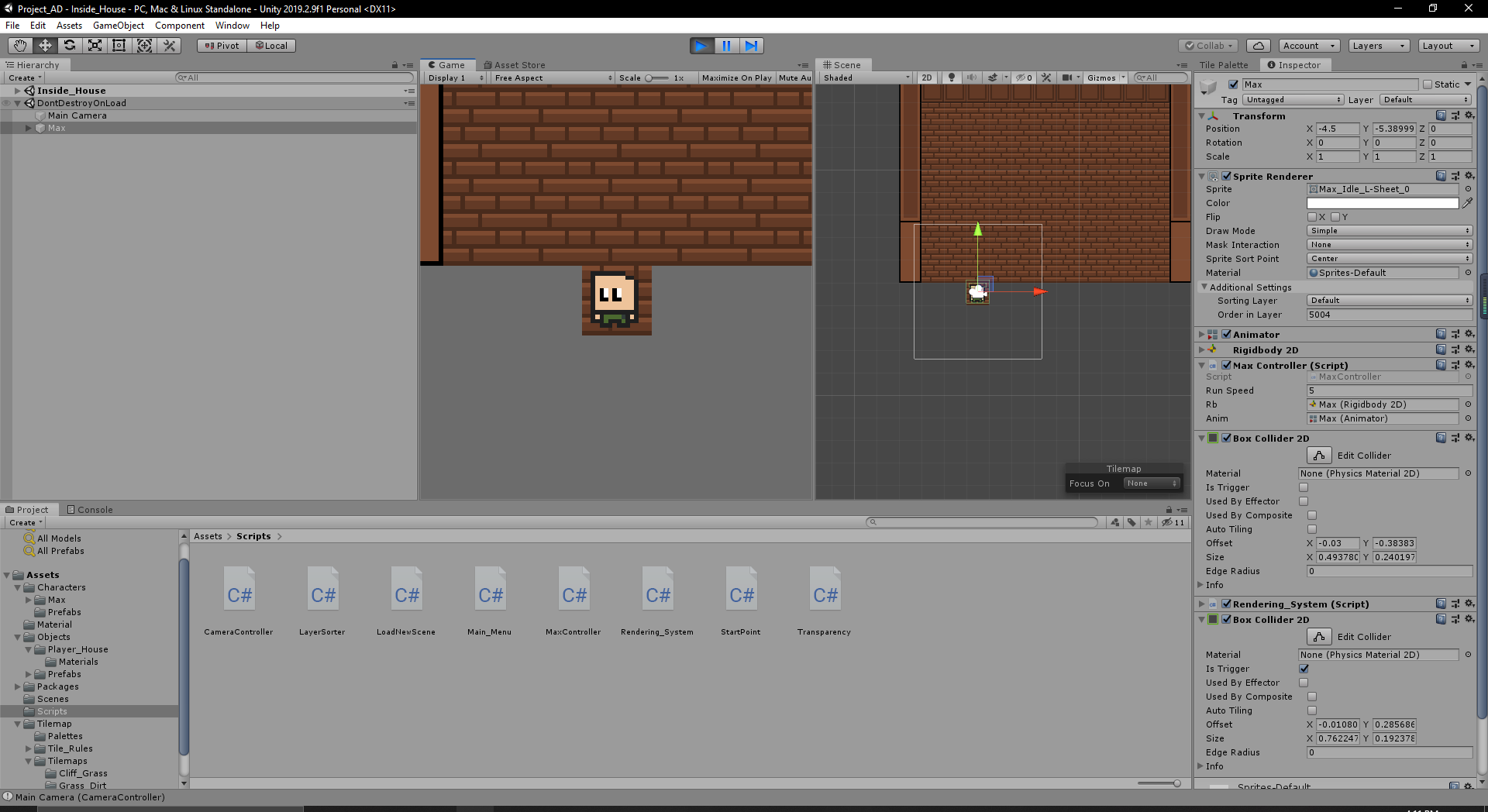Screen dimensions: 1488x812
Task: Disable the Animator component checkbox
Action: 1227,334
